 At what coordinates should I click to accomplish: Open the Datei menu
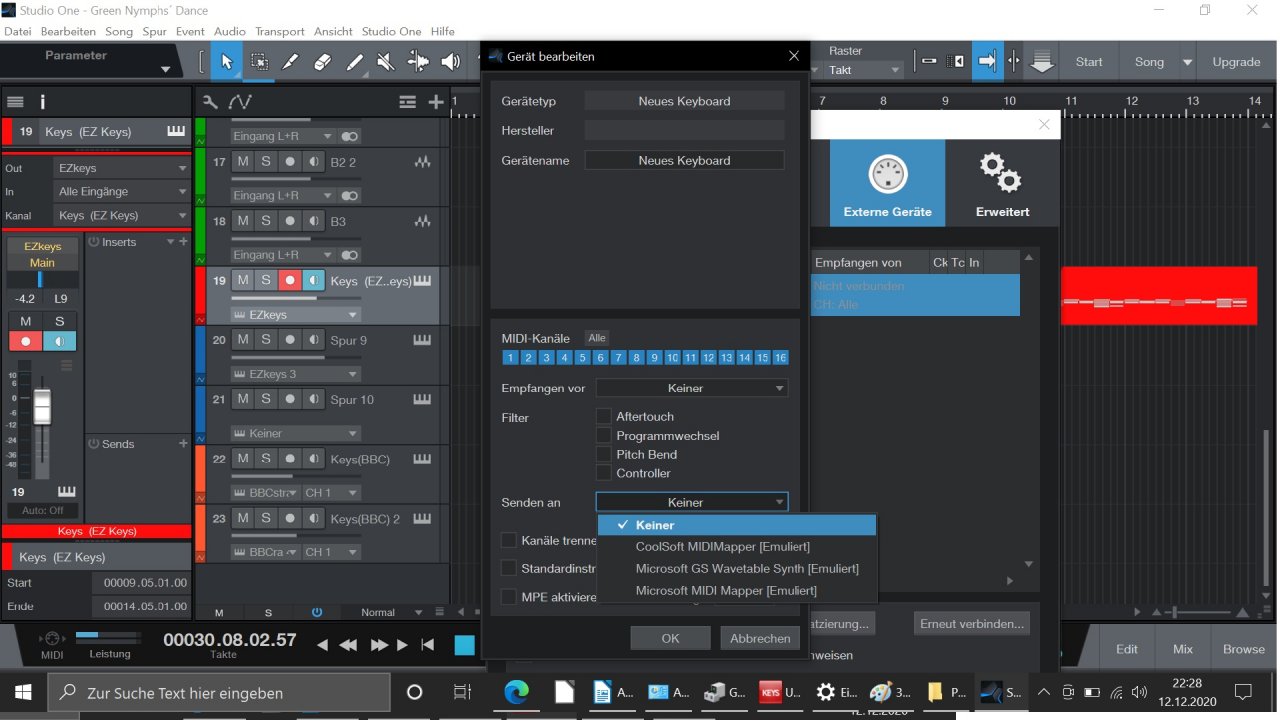tap(18, 31)
